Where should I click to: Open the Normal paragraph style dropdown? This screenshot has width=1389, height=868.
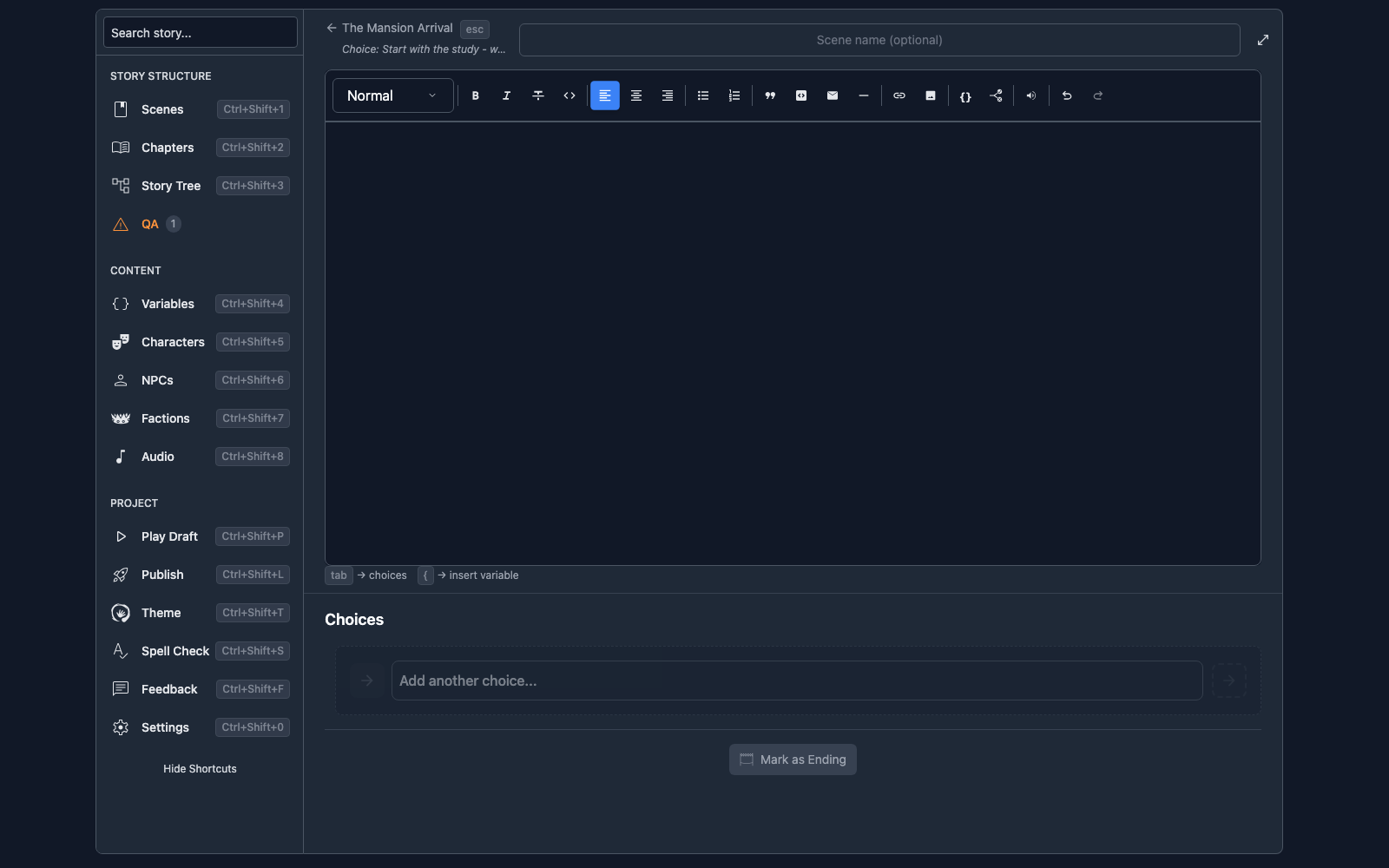[x=392, y=95]
